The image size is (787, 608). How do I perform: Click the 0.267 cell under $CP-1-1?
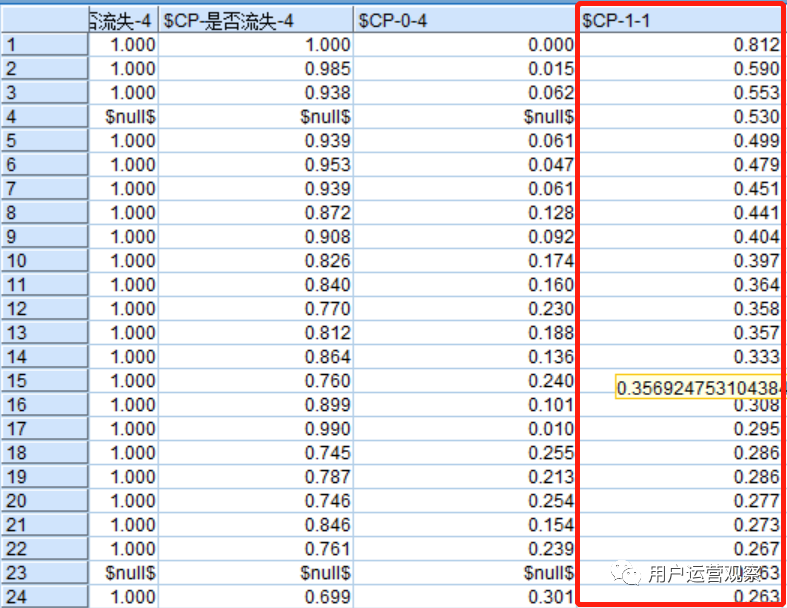680,549
